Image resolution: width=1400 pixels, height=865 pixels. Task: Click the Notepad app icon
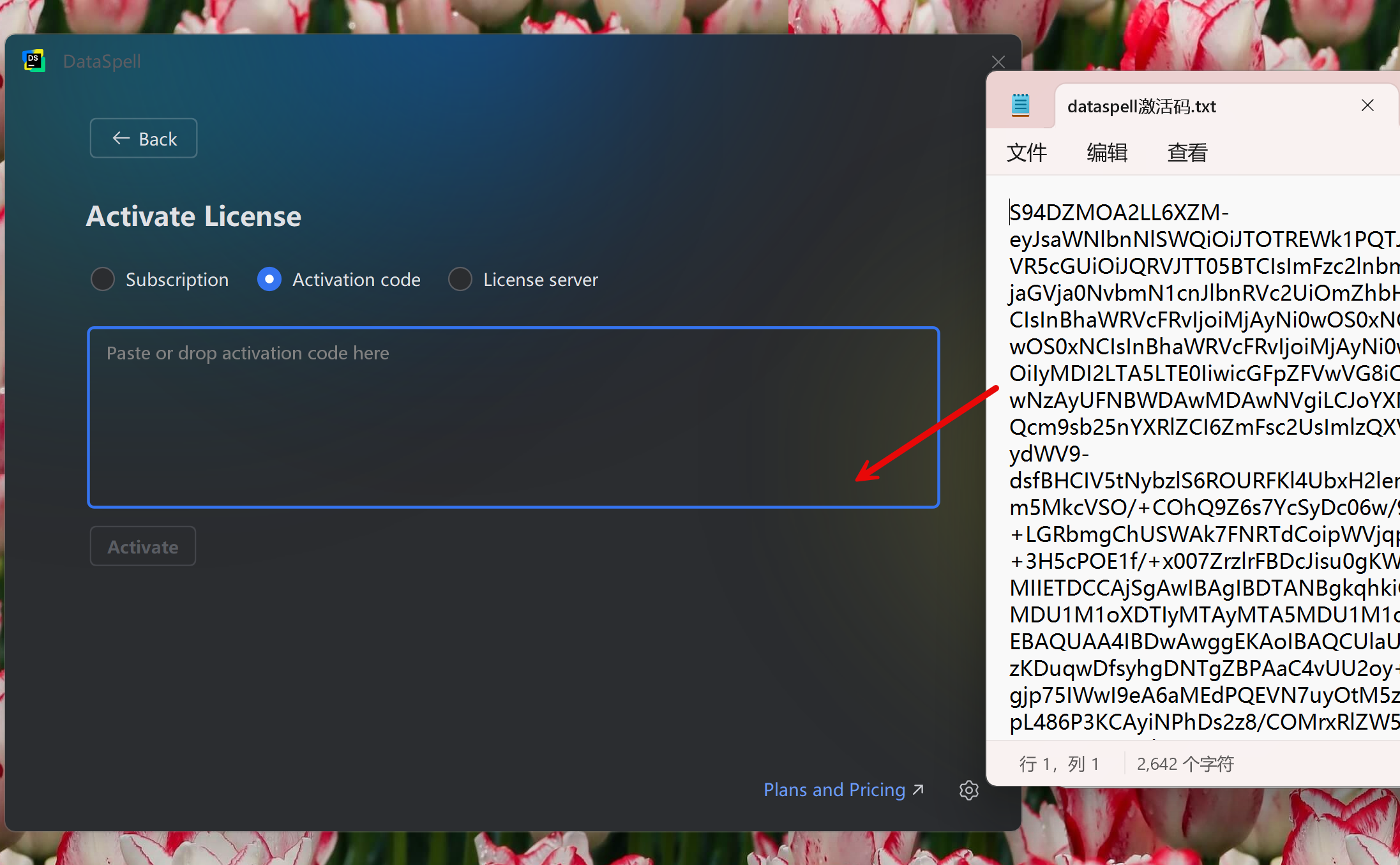pos(1020,105)
